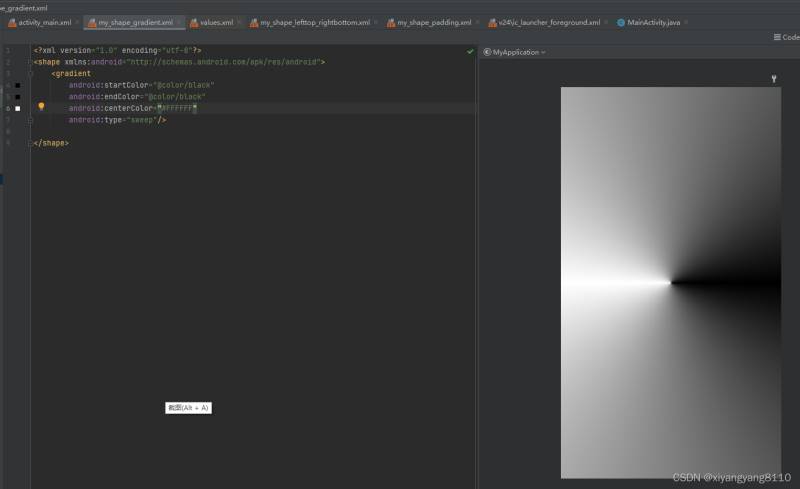The image size is (800, 489).
Task: Click the xml version declaration line
Action: point(117,51)
